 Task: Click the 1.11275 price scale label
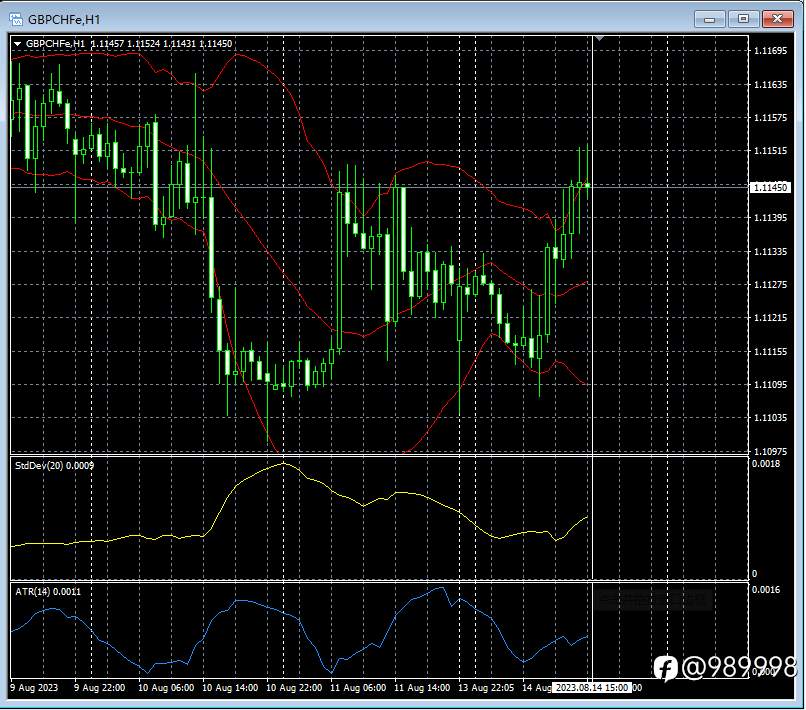[x=770, y=284]
